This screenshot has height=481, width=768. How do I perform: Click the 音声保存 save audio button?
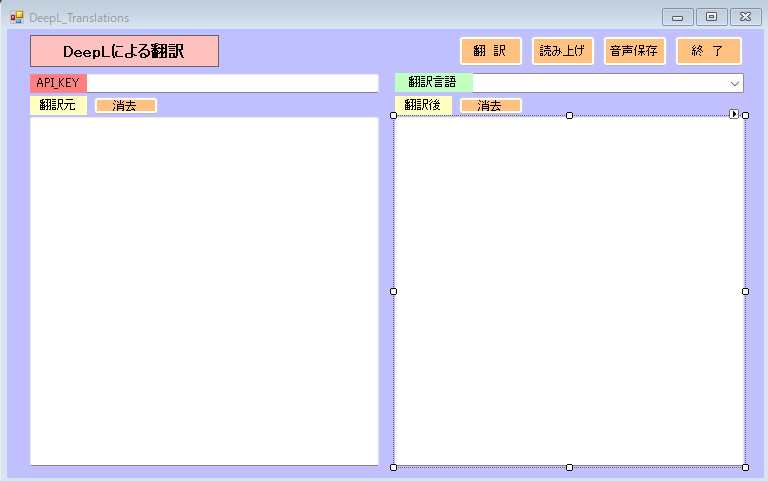pos(634,51)
